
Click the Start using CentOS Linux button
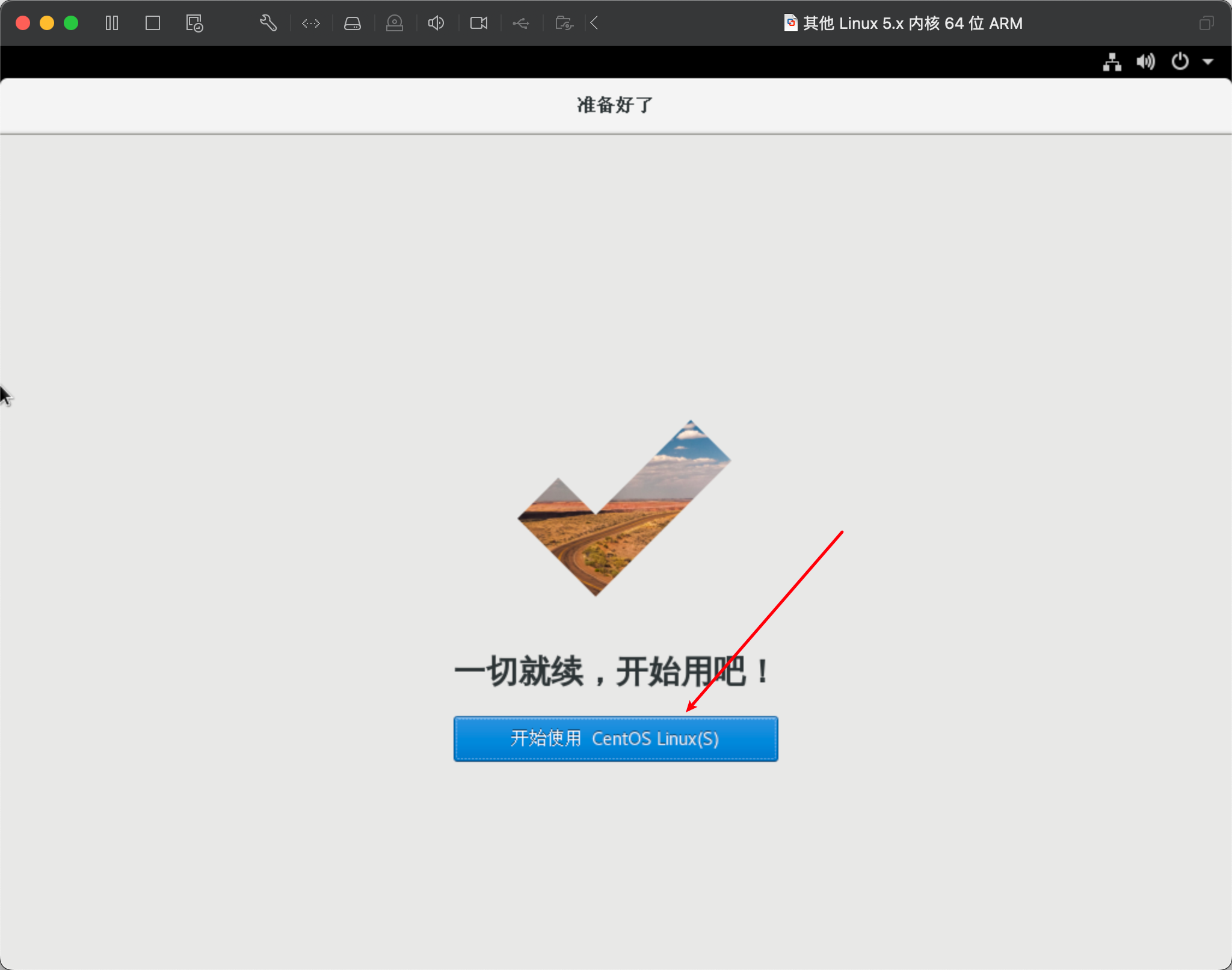[615, 738]
